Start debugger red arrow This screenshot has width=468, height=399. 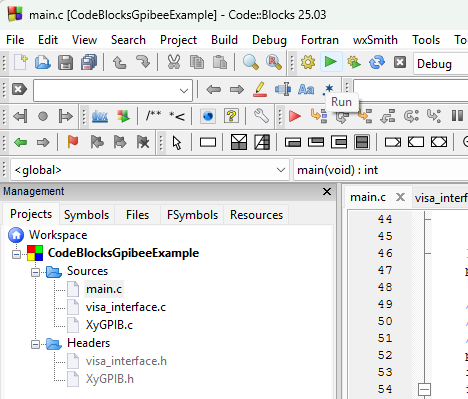pyautogui.click(x=295, y=116)
